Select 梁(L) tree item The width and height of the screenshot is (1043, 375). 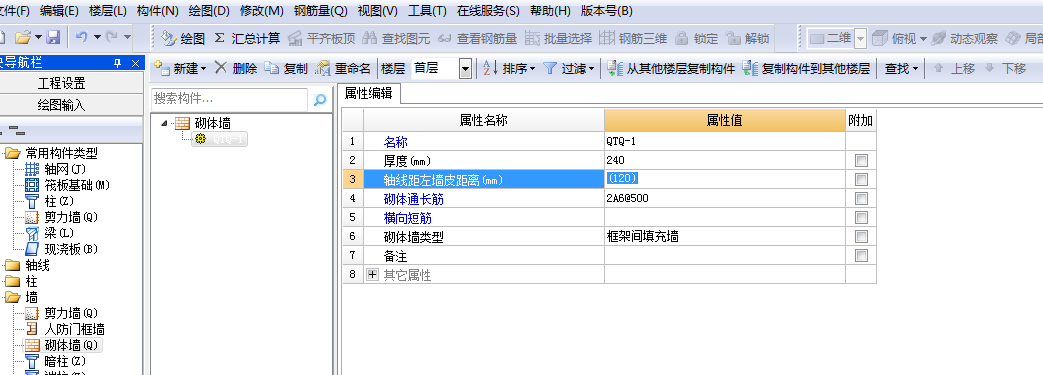click(49, 233)
